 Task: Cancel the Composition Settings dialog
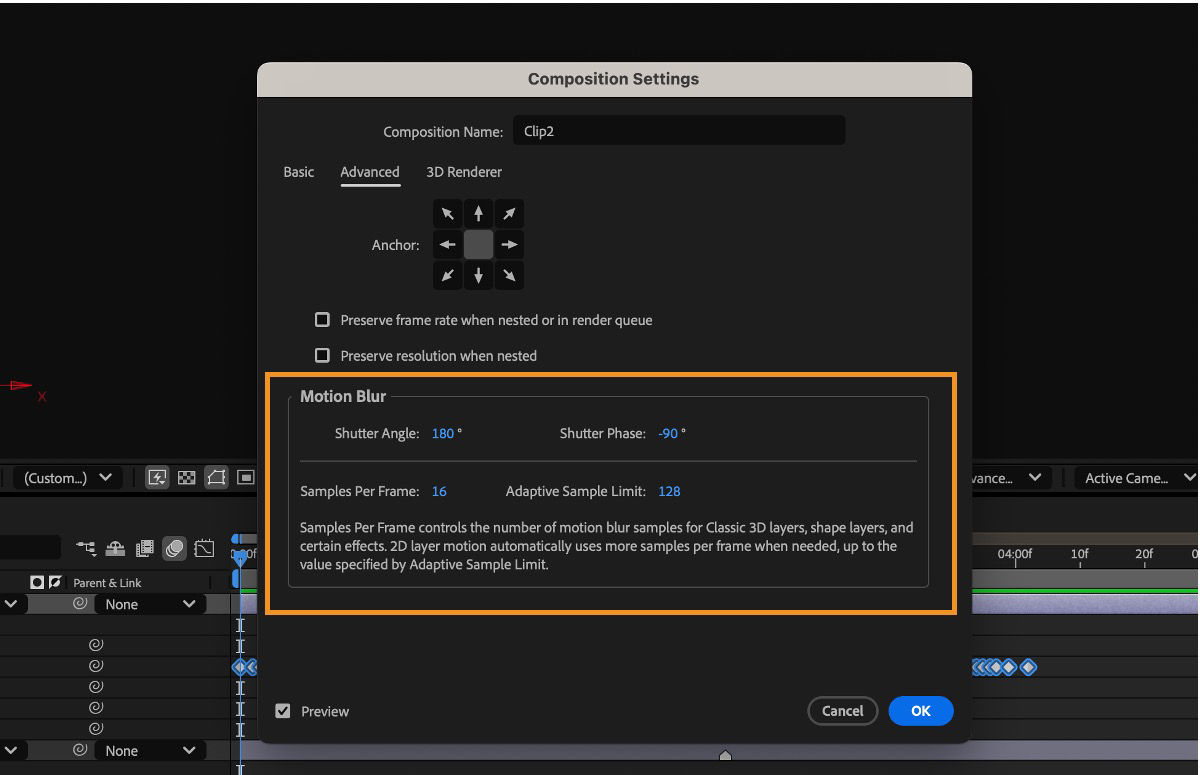coord(842,711)
